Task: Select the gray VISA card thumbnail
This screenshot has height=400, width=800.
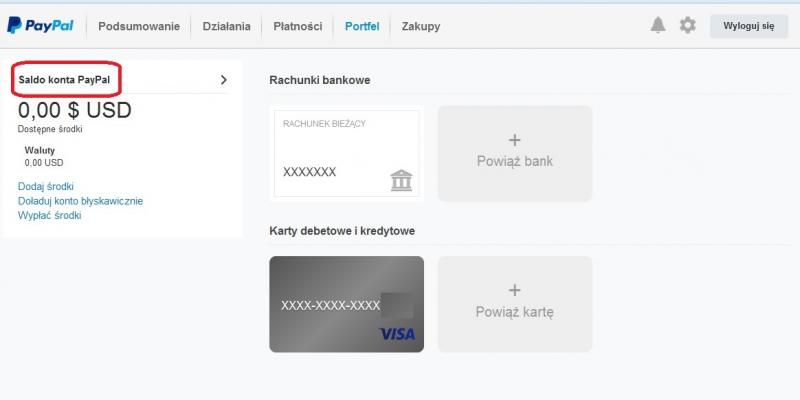Action: (346, 304)
